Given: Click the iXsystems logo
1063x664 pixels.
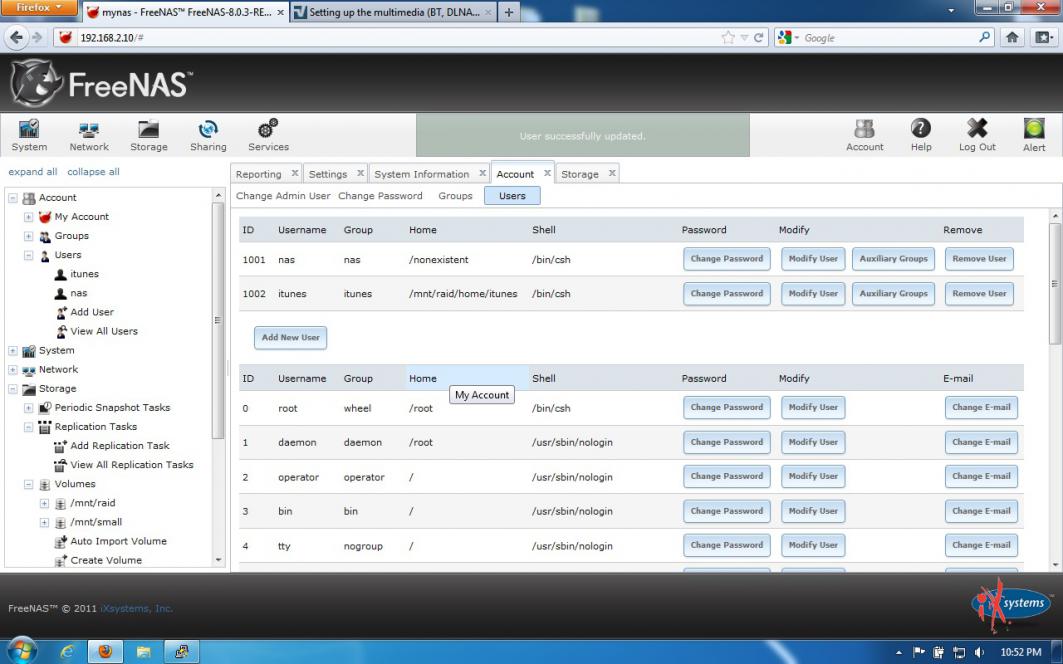Looking at the screenshot, I should 1010,603.
